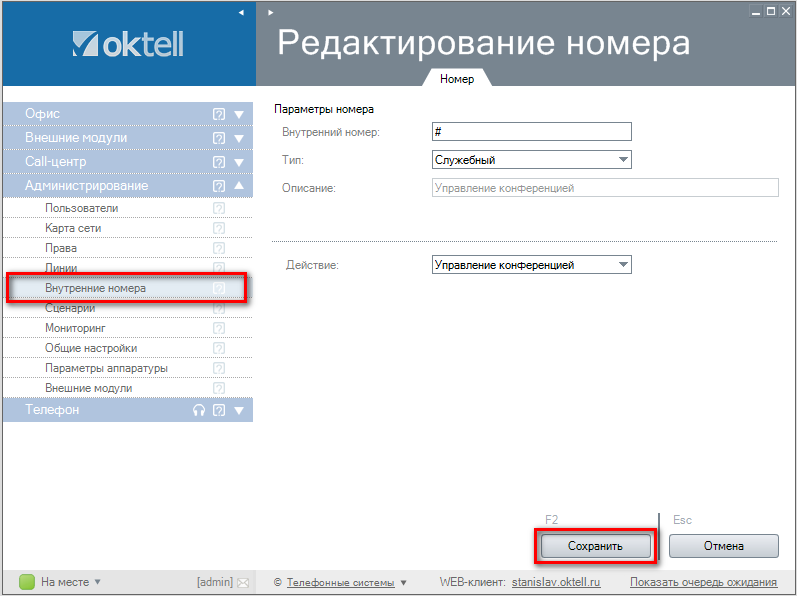
Task: Click the help icon next to Офис
Action: (x=219, y=114)
